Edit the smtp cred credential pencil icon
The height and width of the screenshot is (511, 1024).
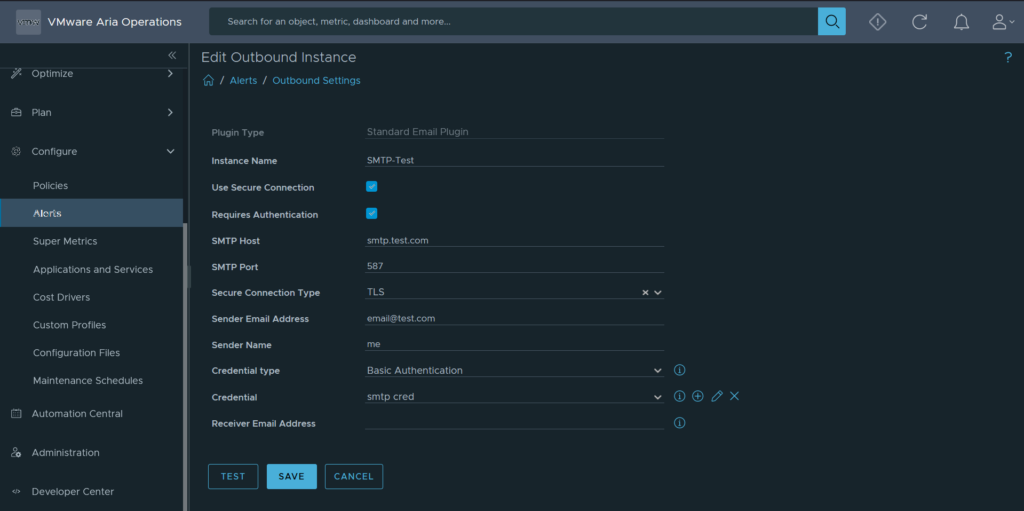coord(716,396)
